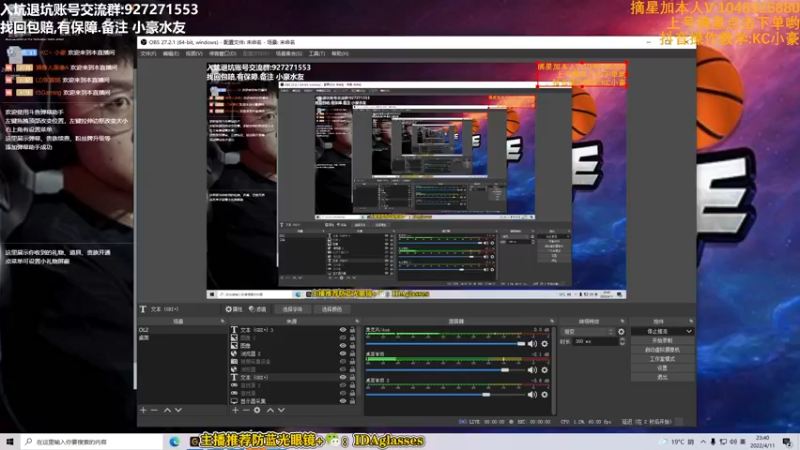
Task: Click the Windows taskbar search box
Action: click(92, 442)
